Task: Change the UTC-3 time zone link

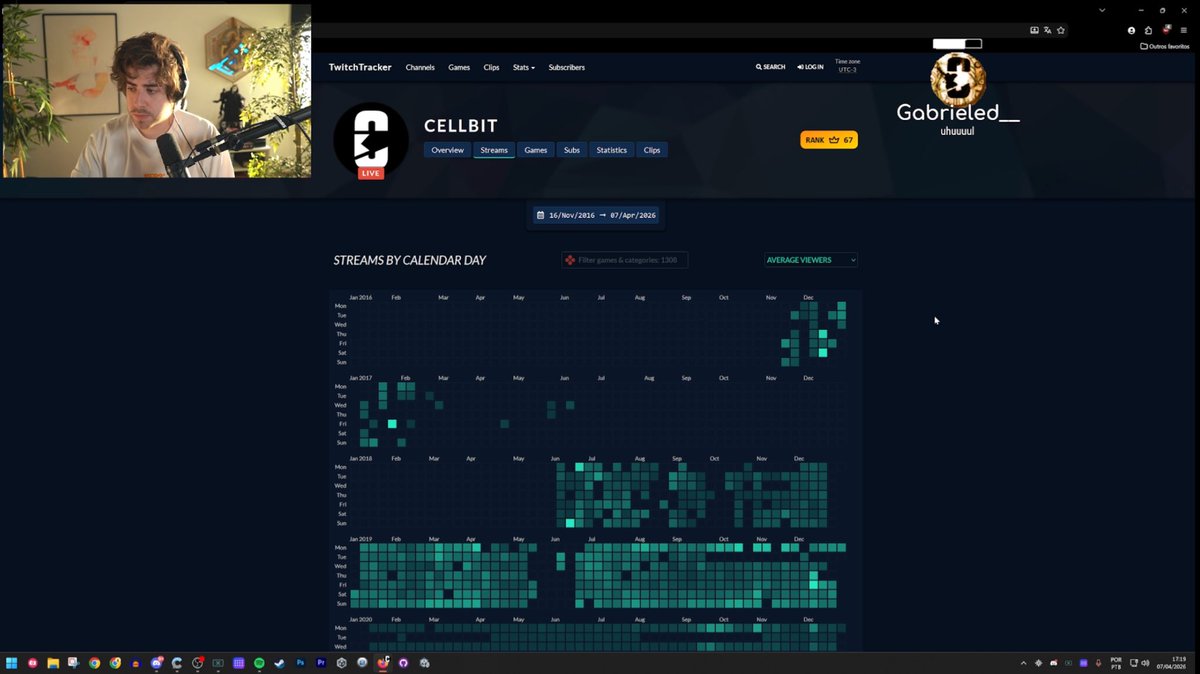Action: tap(847, 70)
